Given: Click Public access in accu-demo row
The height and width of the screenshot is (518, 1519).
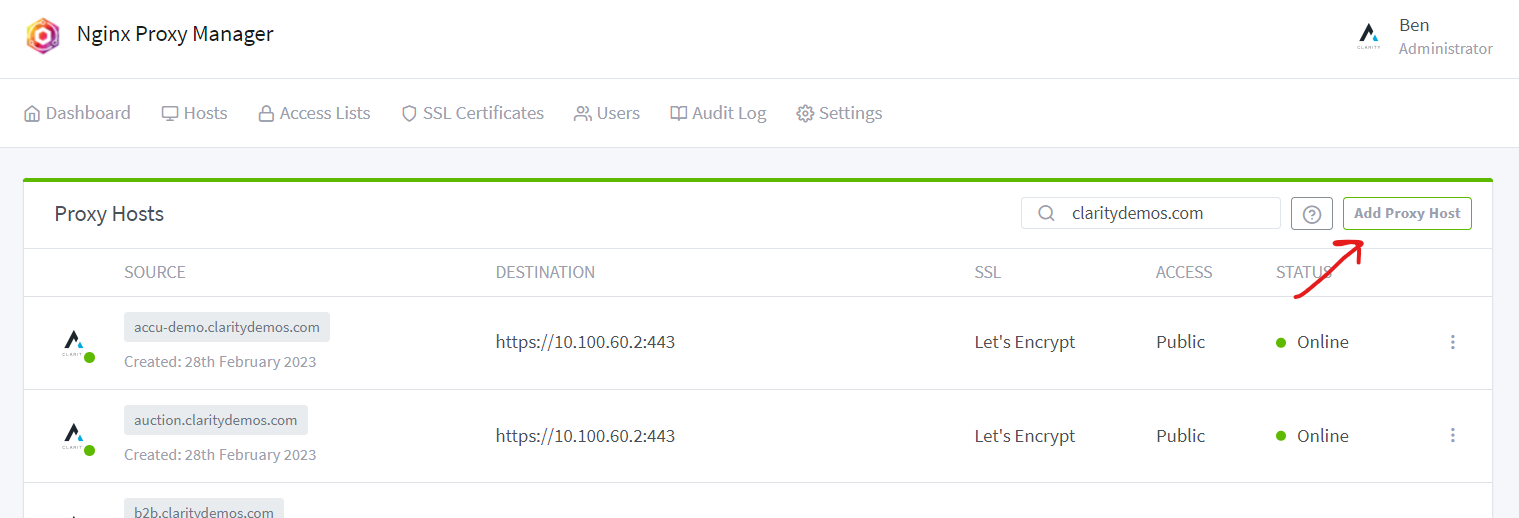Looking at the screenshot, I should [1181, 342].
